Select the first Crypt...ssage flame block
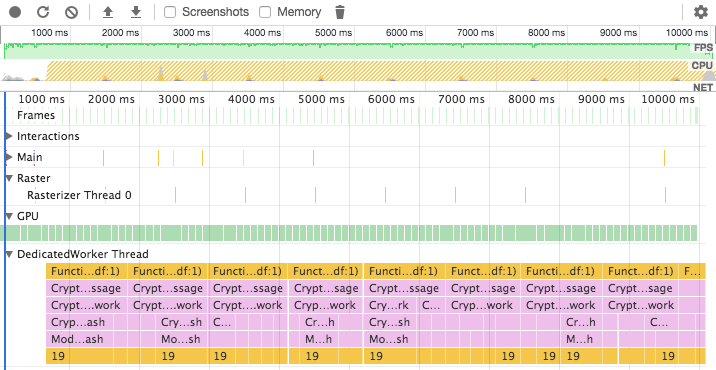 click(x=86, y=288)
